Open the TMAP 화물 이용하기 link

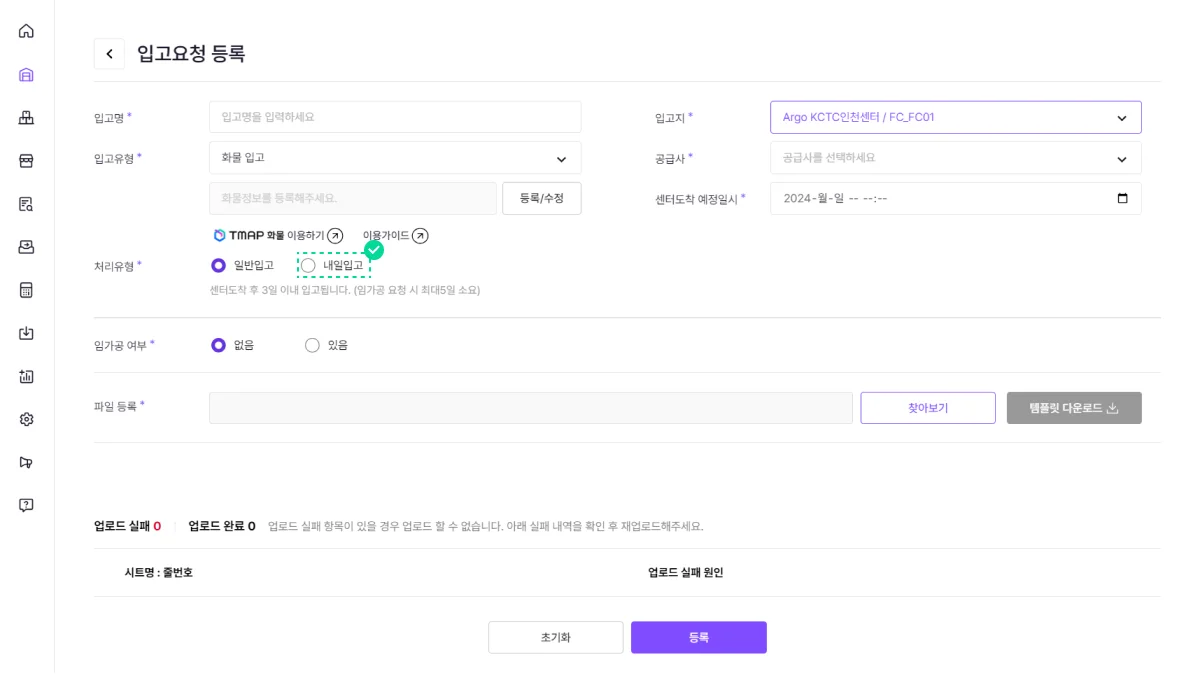(278, 236)
